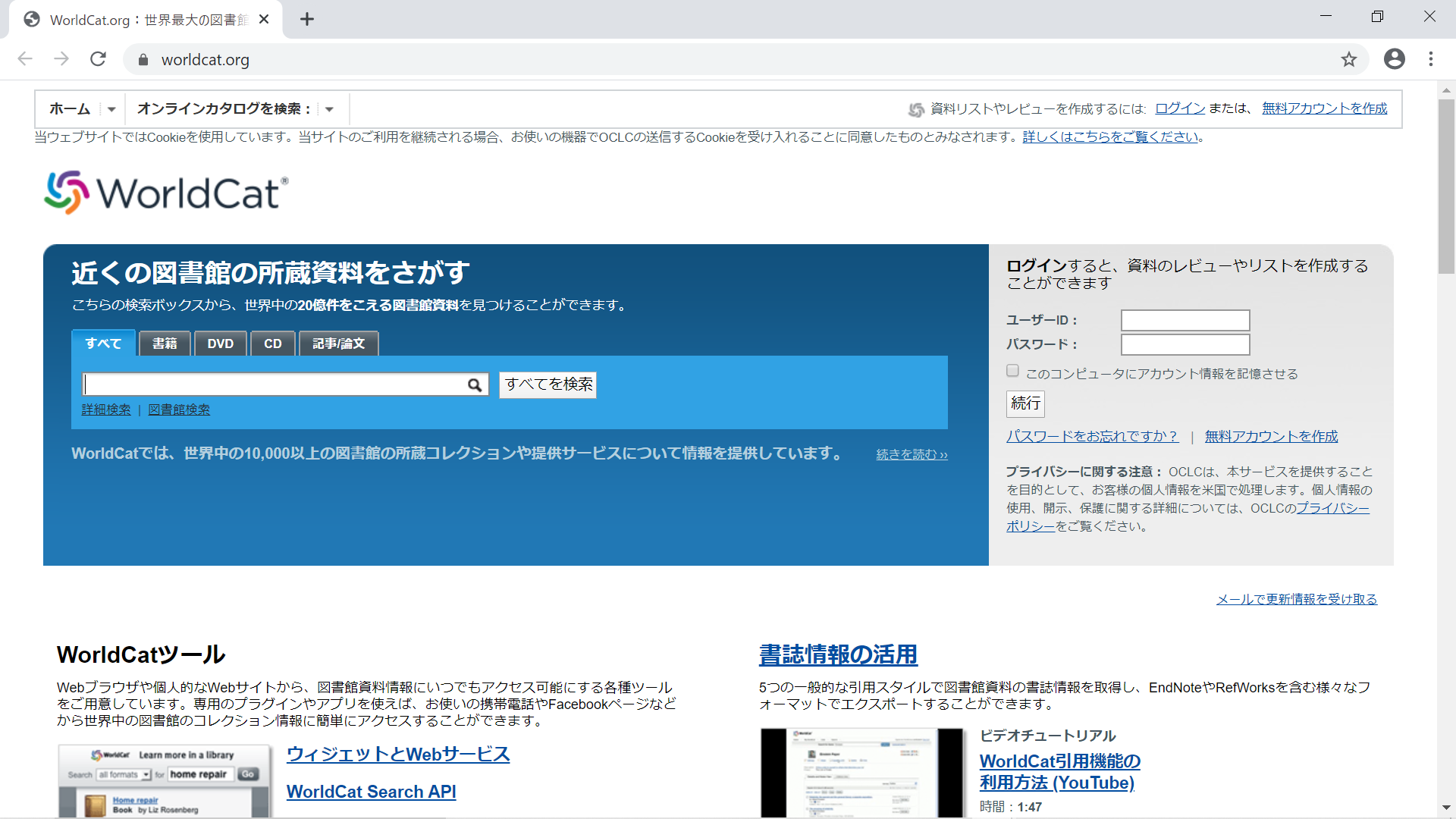Screen dimensions: 1456x819
Task: Select the CD search tab
Action: 273,344
